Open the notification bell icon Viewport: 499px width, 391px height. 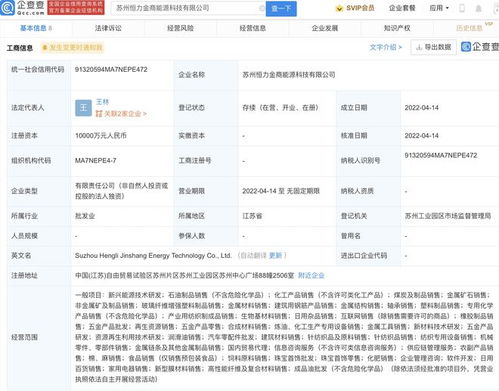pos(479,9)
